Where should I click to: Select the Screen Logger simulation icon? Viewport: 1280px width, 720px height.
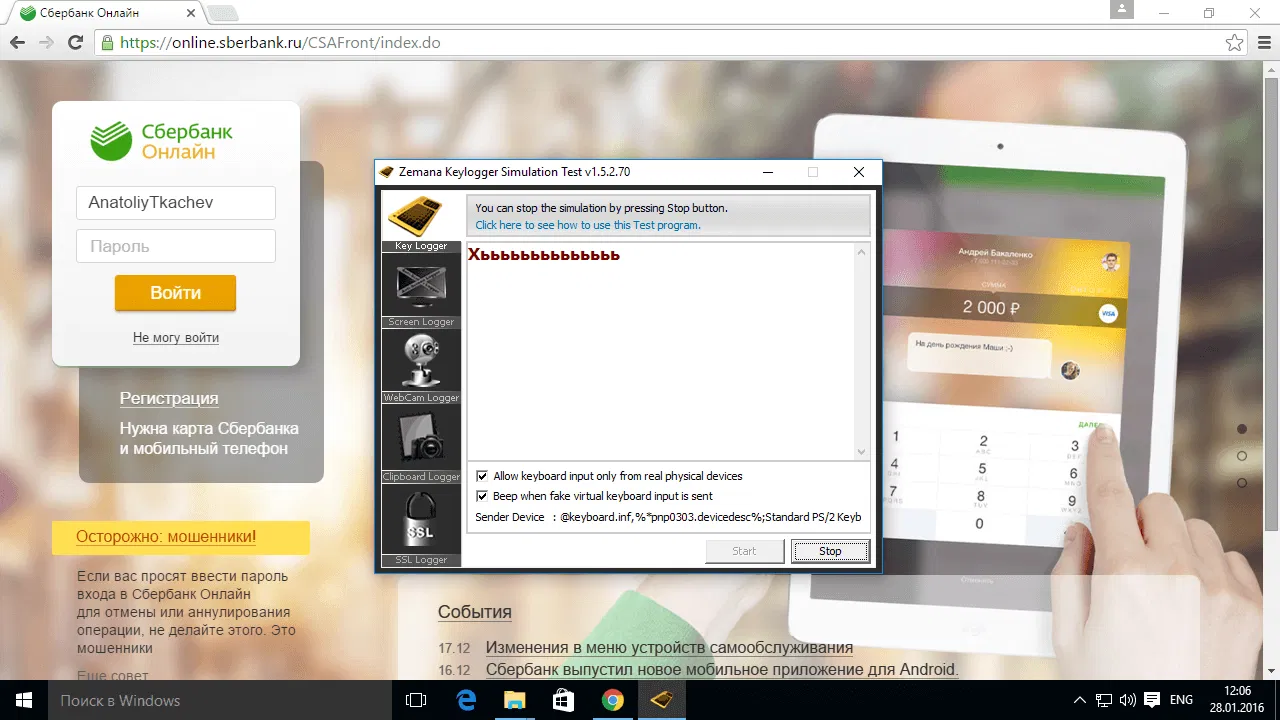click(421, 291)
